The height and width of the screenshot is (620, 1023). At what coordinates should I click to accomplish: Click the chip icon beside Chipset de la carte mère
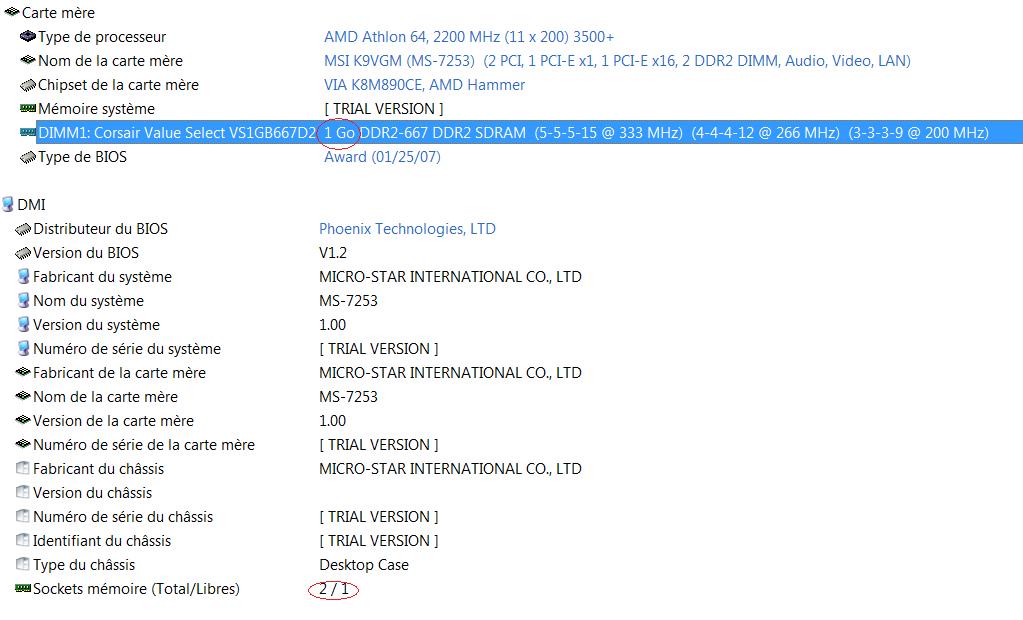(x=27, y=85)
